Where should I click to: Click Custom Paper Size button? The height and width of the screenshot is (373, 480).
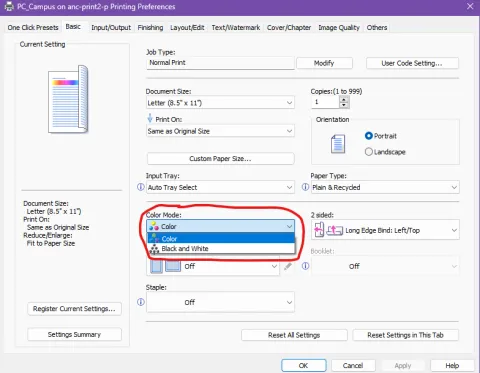pyautogui.click(x=220, y=159)
